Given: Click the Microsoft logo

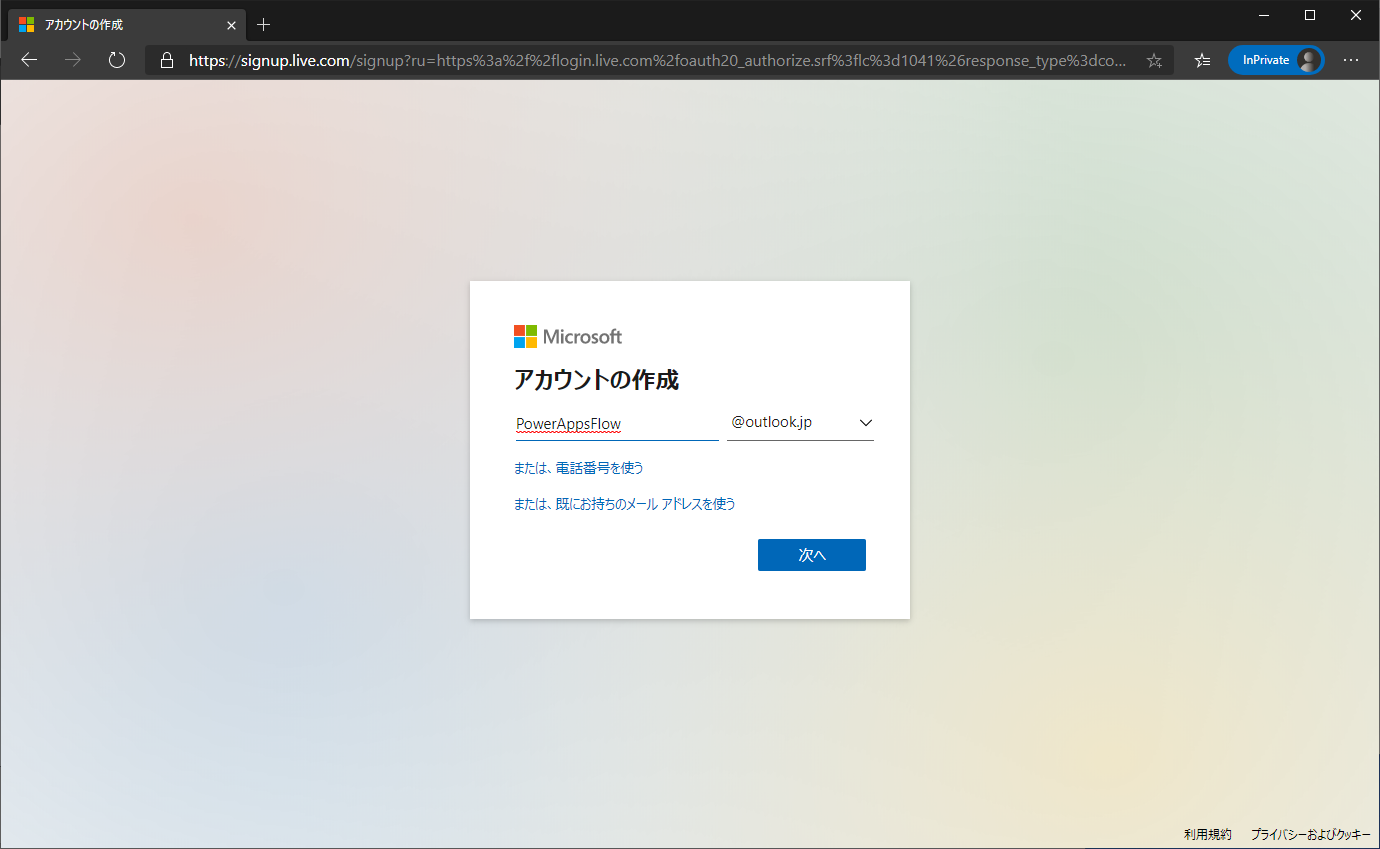Looking at the screenshot, I should click(568, 337).
